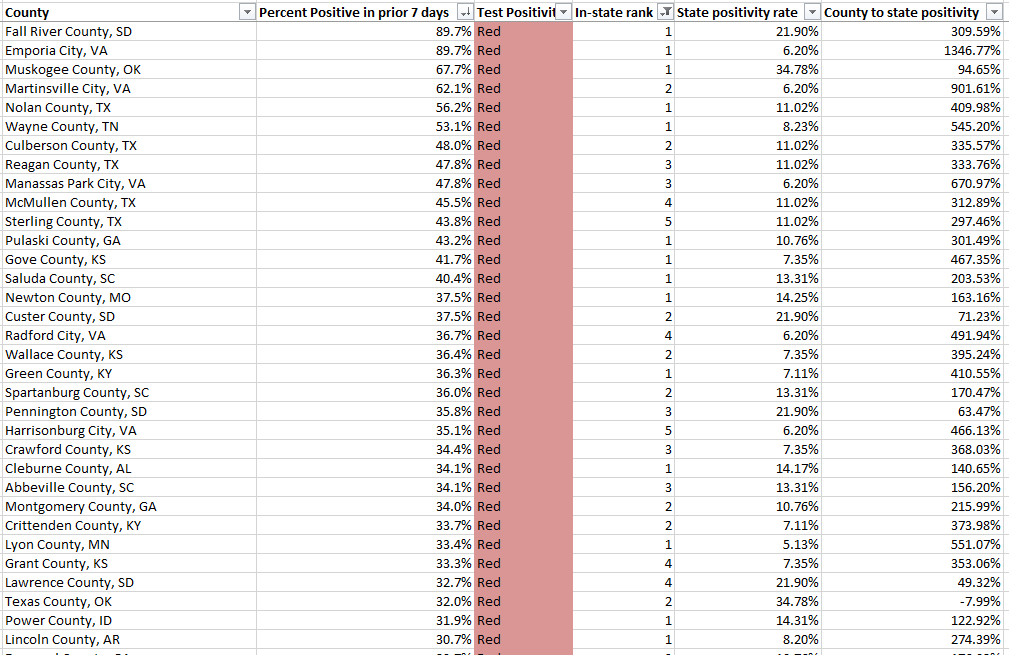Open the sorted Percent Positive filter arrow
The width and height of the screenshot is (1009, 655).
tap(465, 12)
